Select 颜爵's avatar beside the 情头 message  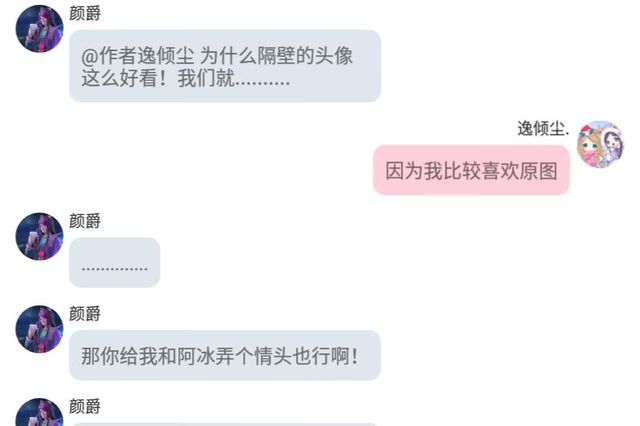40,329
